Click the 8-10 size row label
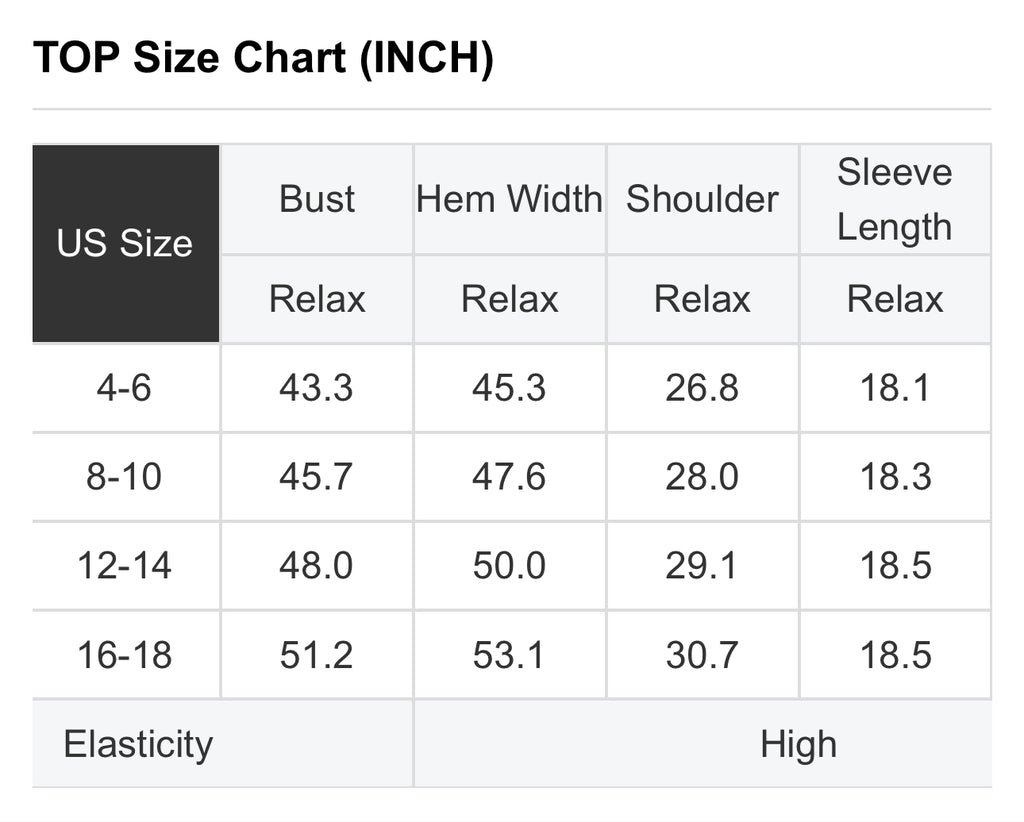Screen dimensions: 1024x822 click(125, 477)
